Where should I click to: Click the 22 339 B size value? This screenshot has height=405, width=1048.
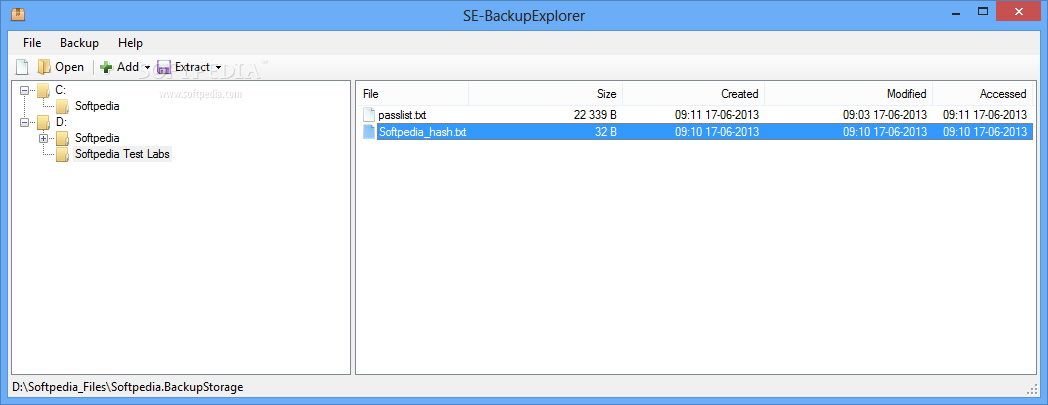click(595, 115)
